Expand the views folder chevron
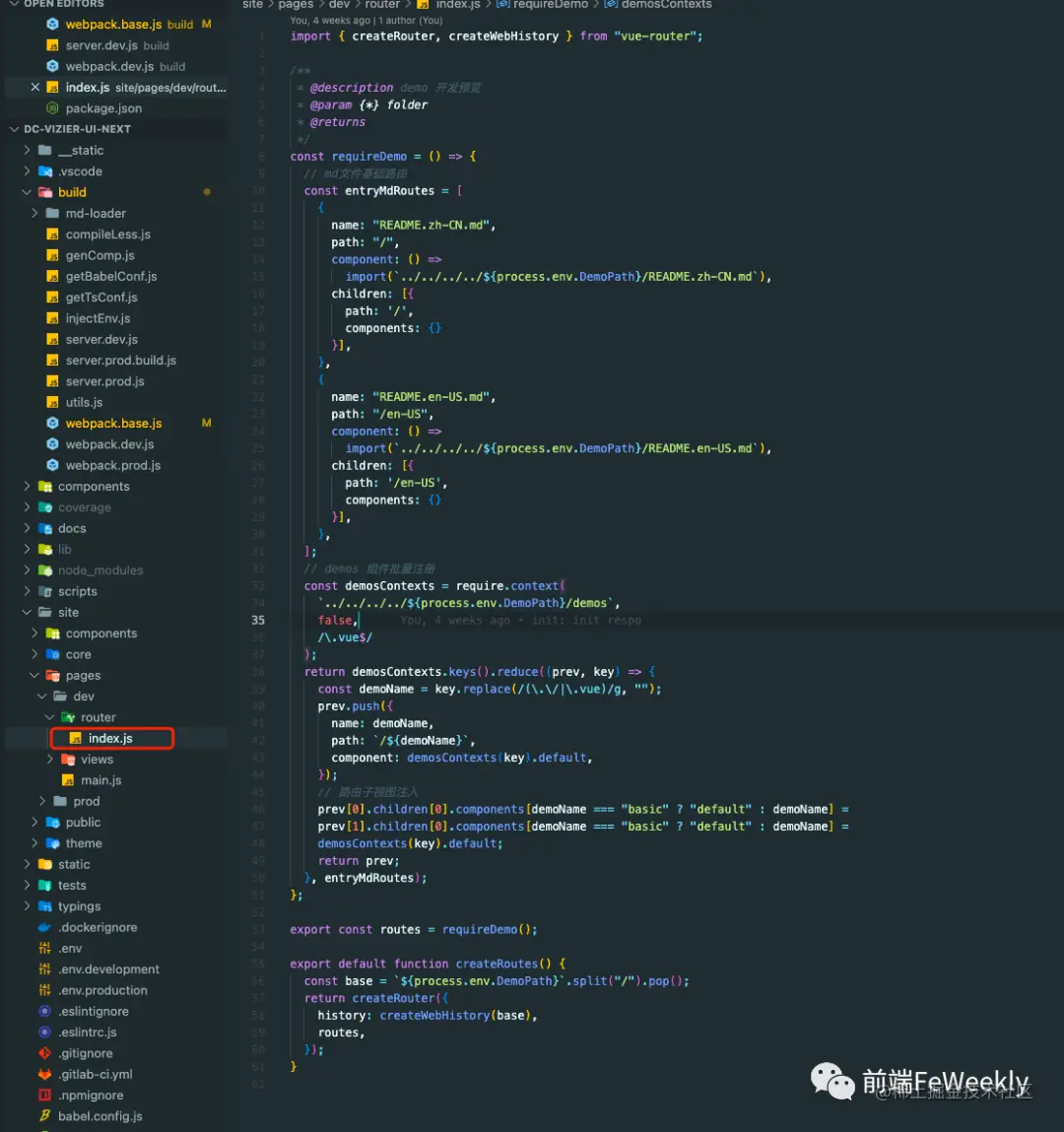1064x1132 pixels. pyautogui.click(x=50, y=759)
